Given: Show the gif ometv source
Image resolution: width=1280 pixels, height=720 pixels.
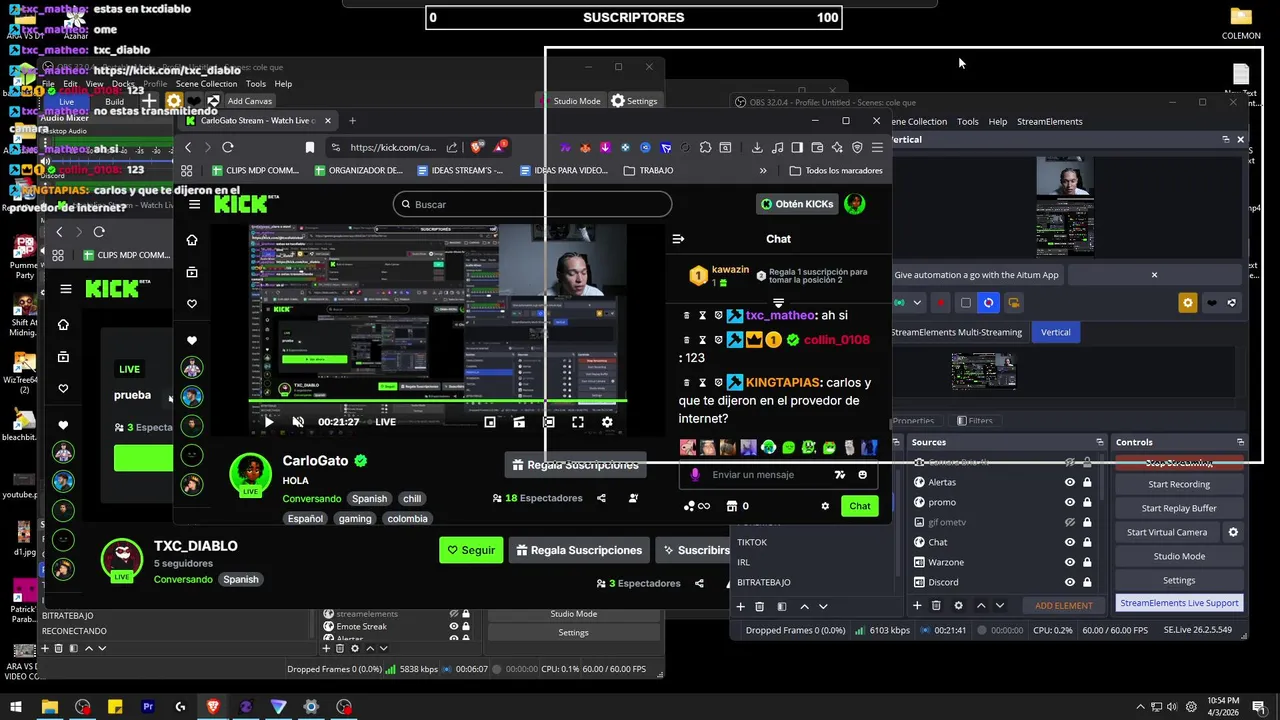Looking at the screenshot, I should pyautogui.click(x=1070, y=522).
